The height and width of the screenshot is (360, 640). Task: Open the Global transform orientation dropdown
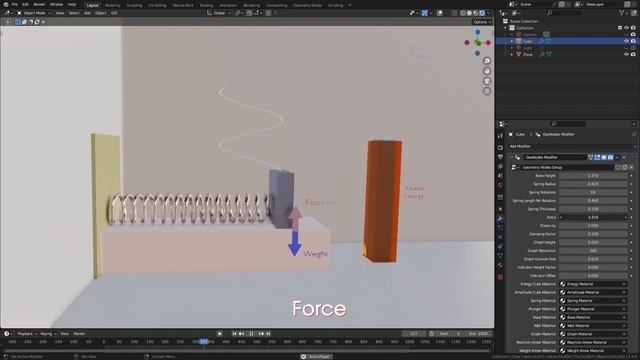pyautogui.click(x=218, y=13)
